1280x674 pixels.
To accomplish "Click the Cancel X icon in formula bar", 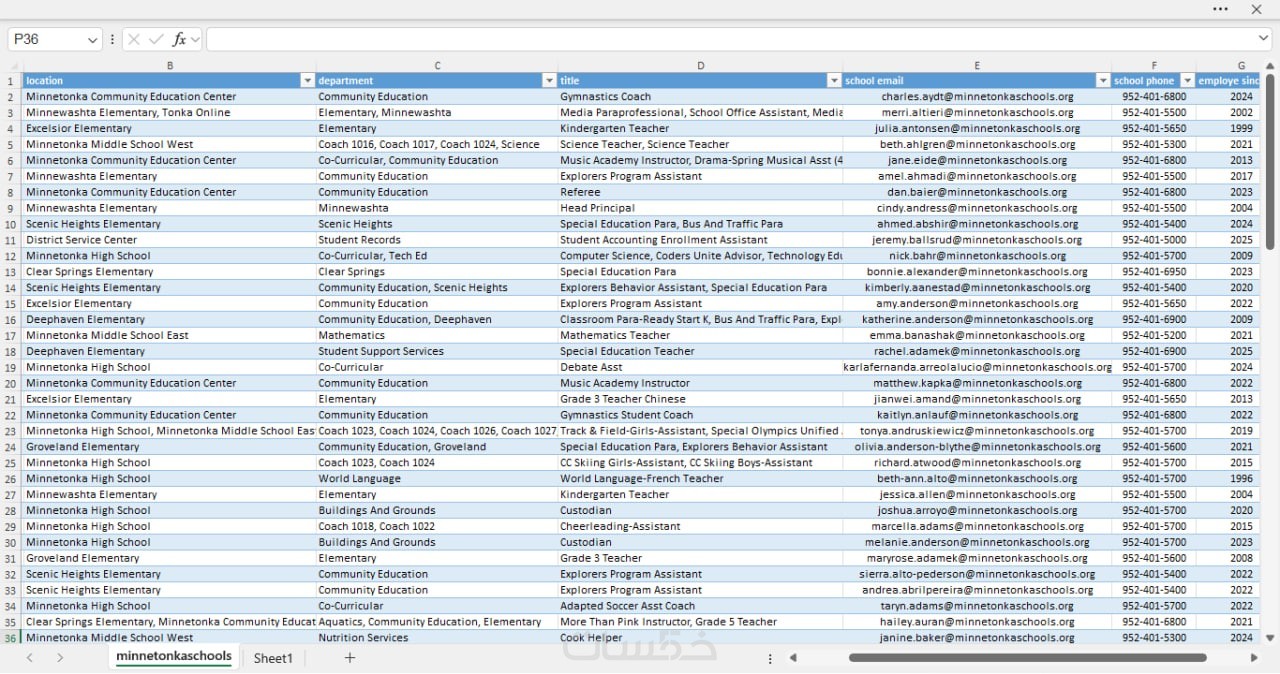I will tap(134, 39).
